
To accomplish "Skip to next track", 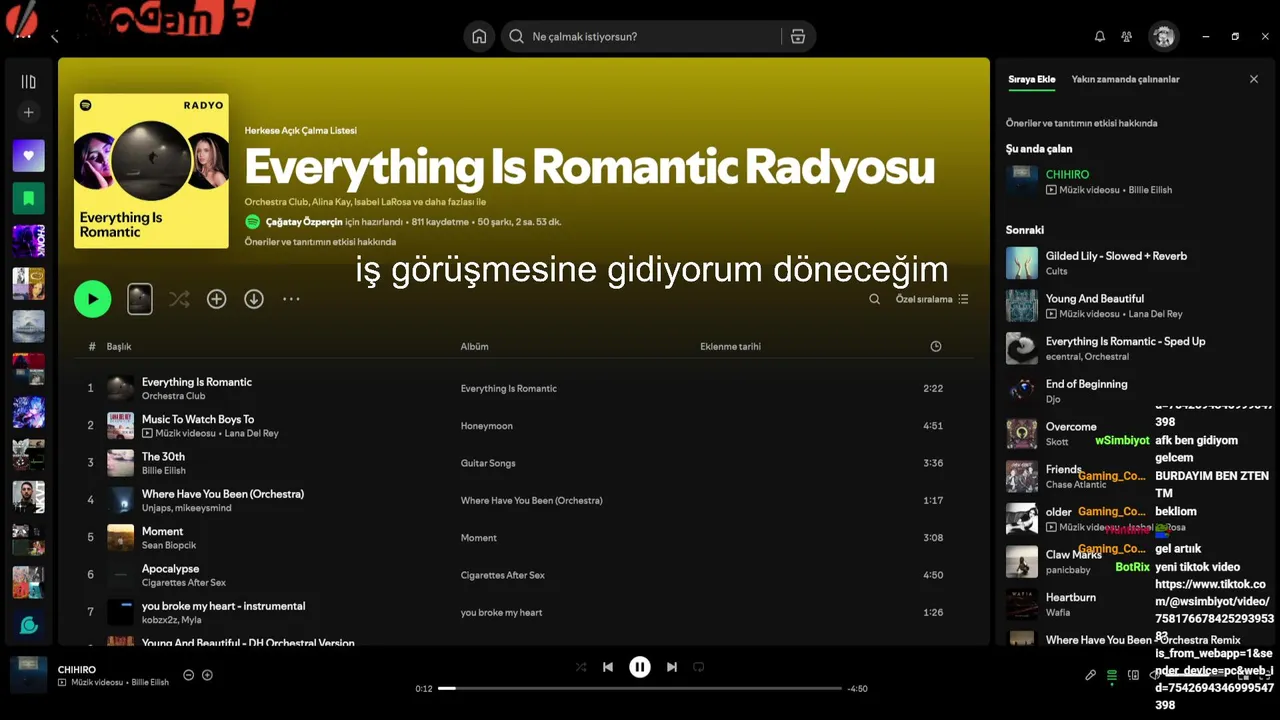I will 672,667.
